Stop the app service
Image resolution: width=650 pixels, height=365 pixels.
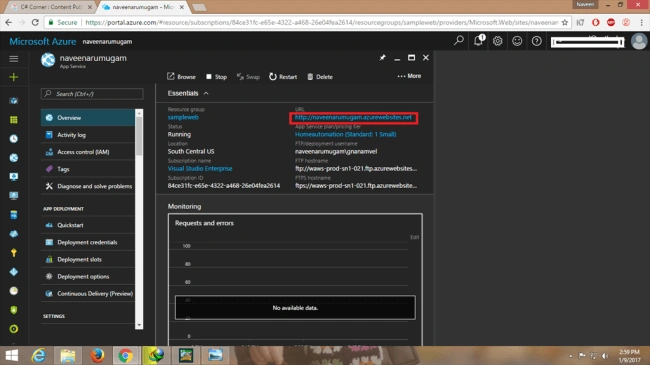pos(216,77)
